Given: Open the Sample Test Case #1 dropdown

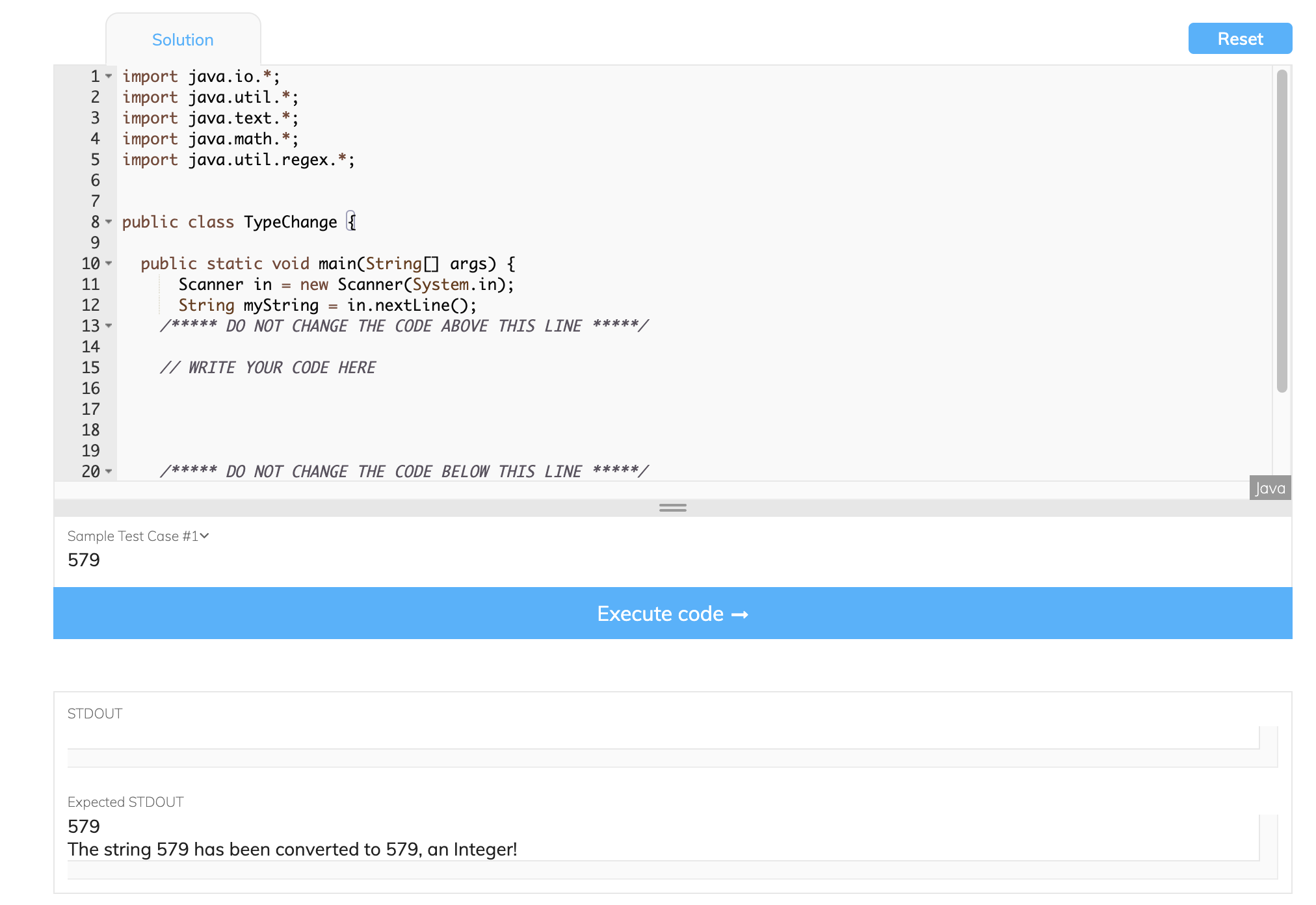Looking at the screenshot, I should point(138,536).
